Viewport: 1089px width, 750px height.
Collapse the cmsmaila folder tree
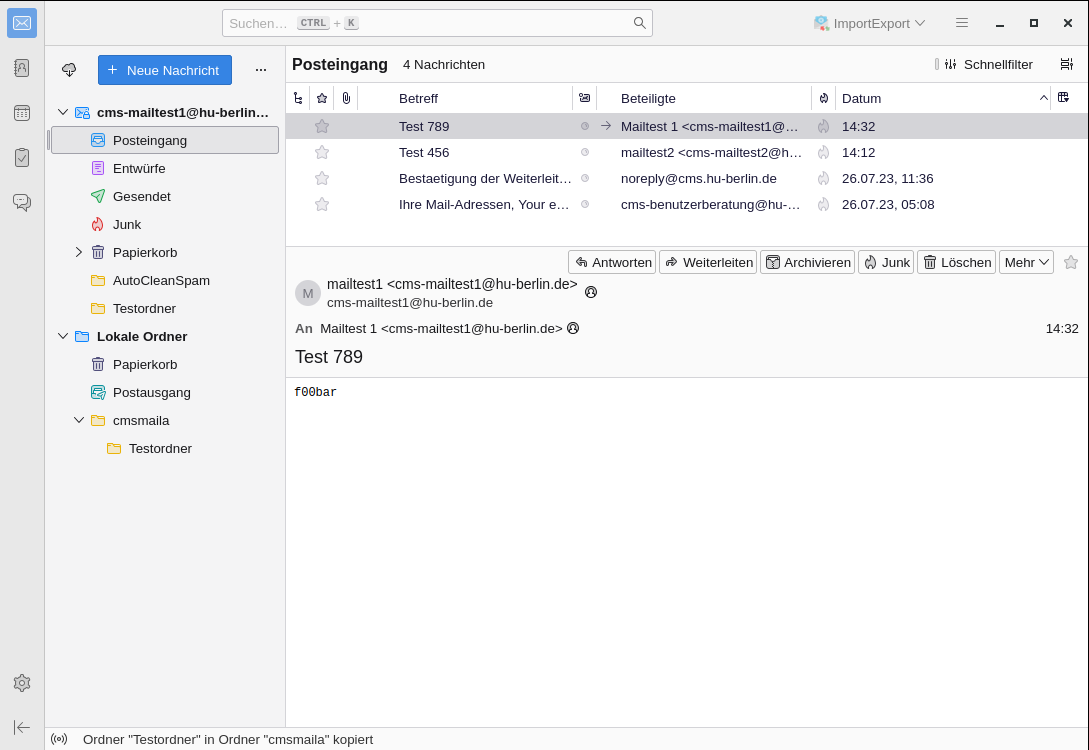pyautogui.click(x=79, y=420)
